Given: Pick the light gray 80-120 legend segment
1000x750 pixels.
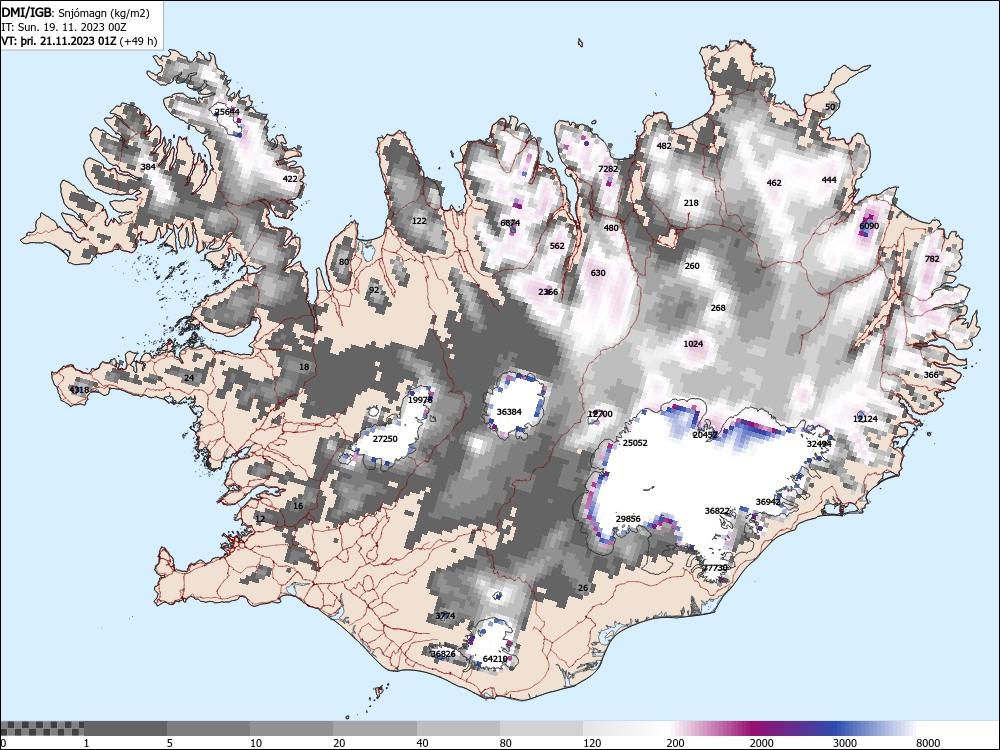Looking at the screenshot, I should click(x=541, y=728).
